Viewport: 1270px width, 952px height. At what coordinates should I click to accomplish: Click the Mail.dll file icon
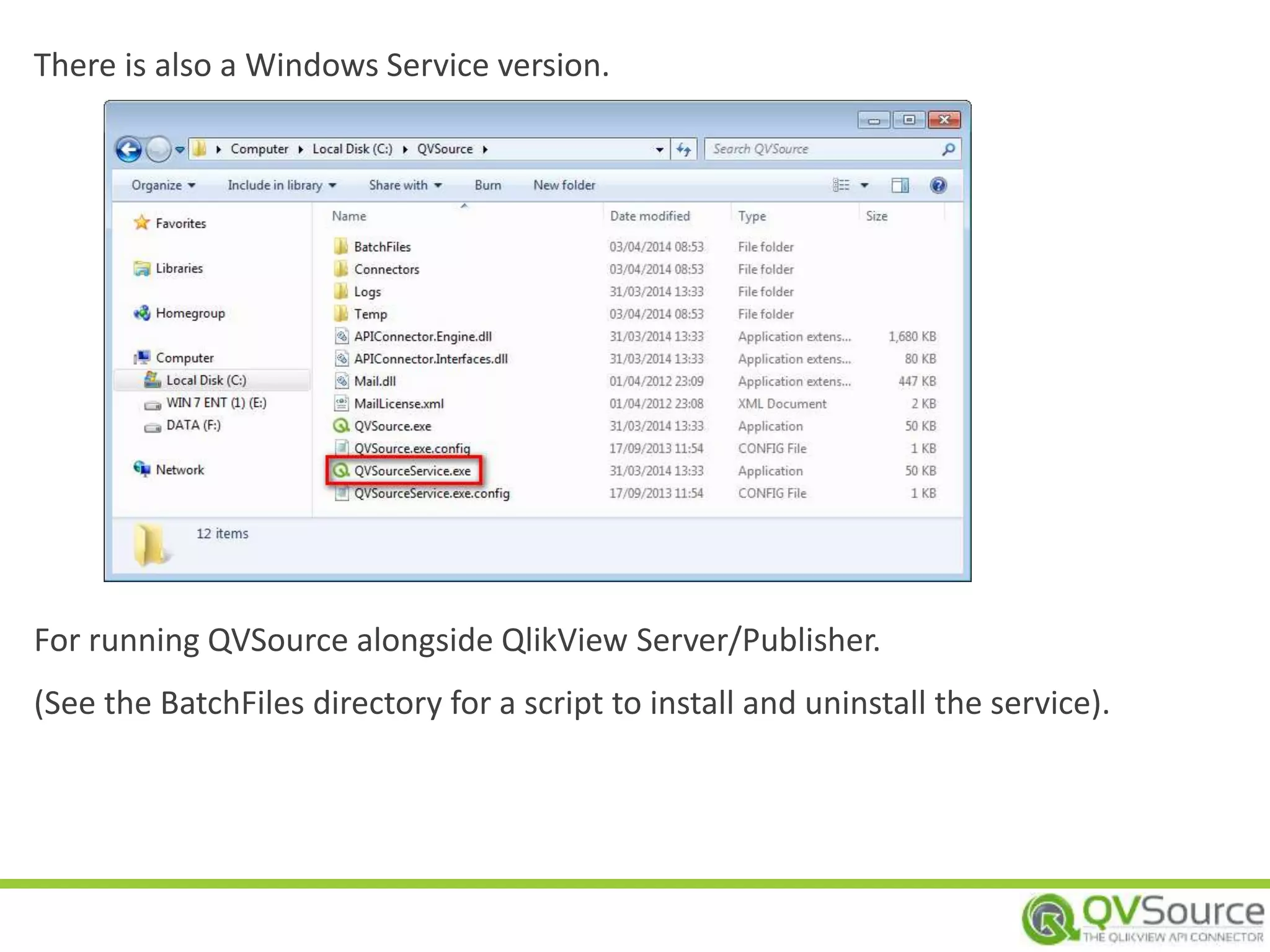point(341,381)
